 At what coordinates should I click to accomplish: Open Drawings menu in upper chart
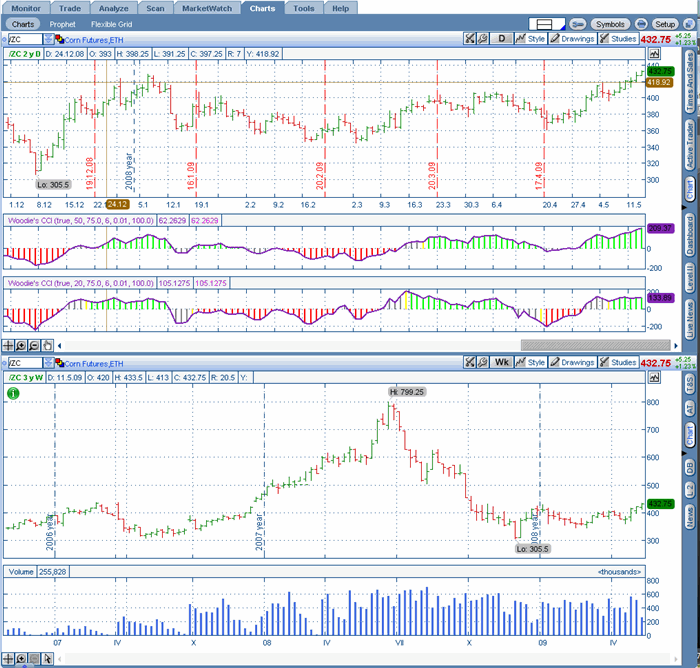[573, 39]
